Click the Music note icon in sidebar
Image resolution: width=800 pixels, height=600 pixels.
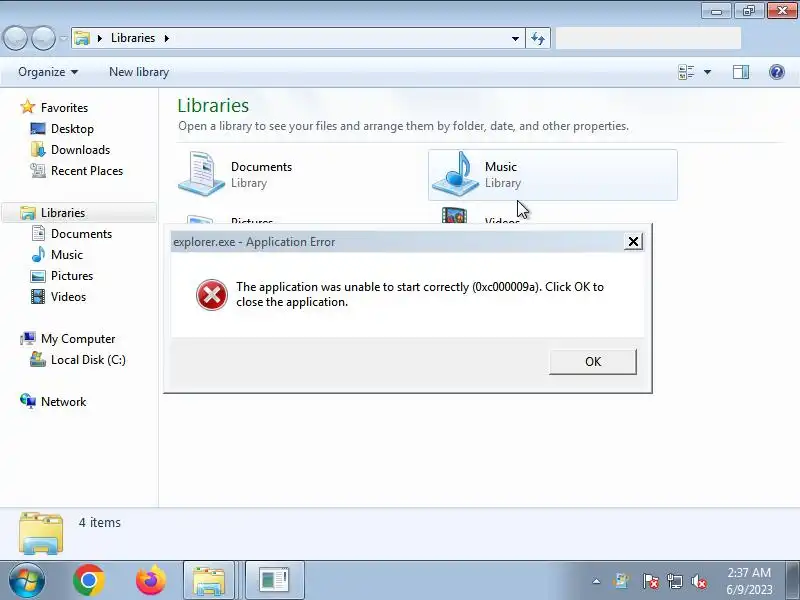pyautogui.click(x=38, y=254)
